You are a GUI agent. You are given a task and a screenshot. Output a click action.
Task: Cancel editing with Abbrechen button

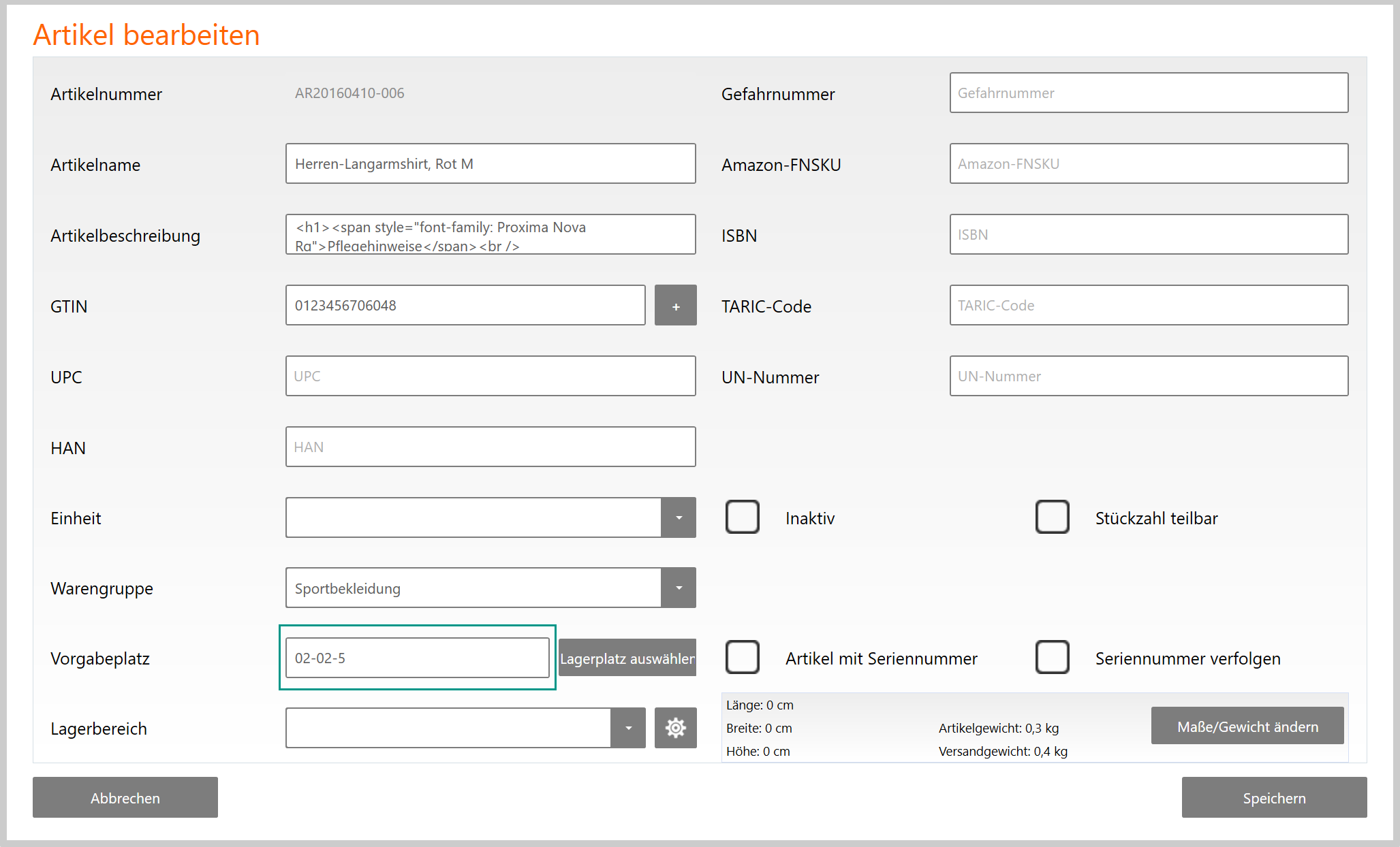point(125,797)
